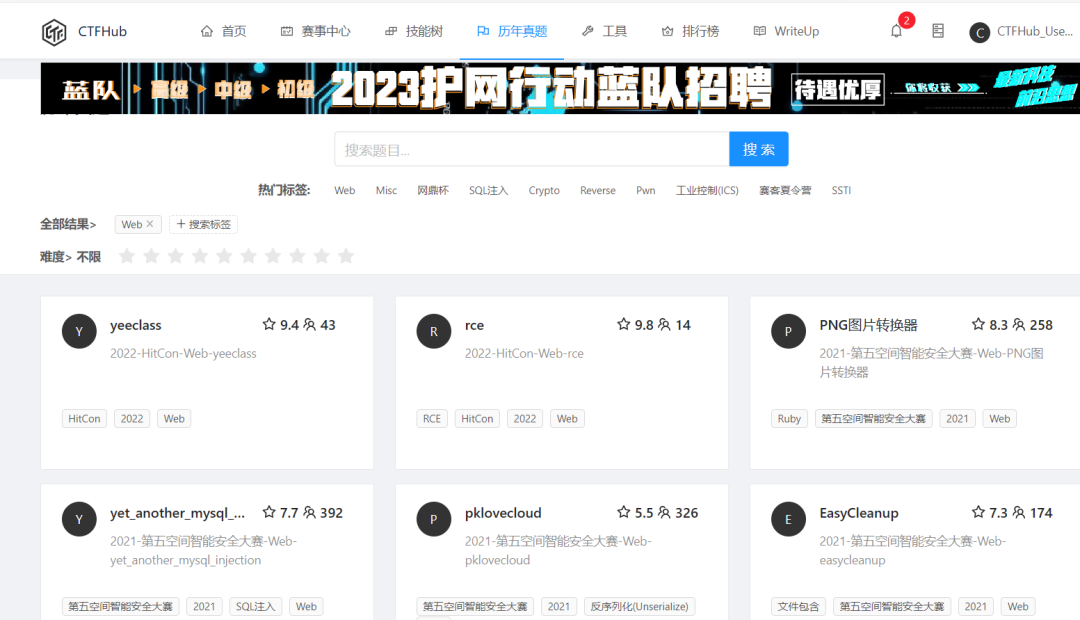Click Ruby tag on PNG图片转换器 card

click(789, 419)
